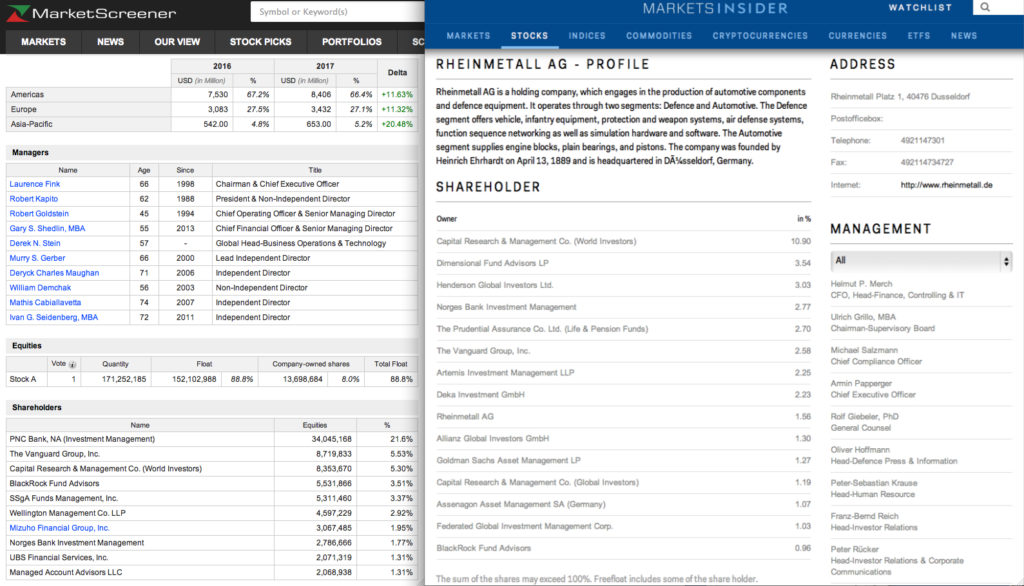This screenshot has height=586, width=1024.
Task: Click Federated Global Investment Management Corp. owner
Action: [x=524, y=526]
